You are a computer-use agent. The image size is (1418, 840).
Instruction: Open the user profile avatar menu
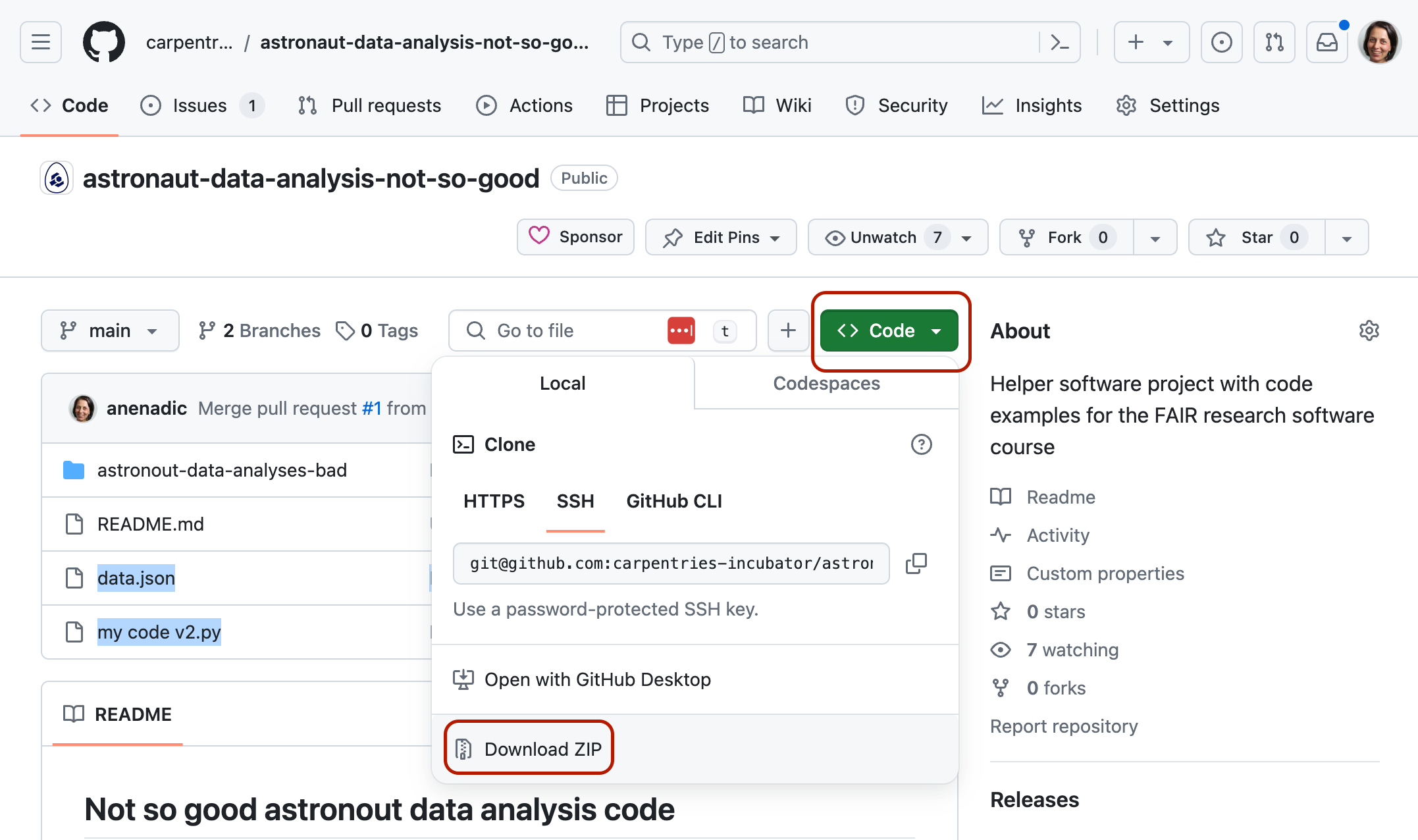pyautogui.click(x=1380, y=42)
